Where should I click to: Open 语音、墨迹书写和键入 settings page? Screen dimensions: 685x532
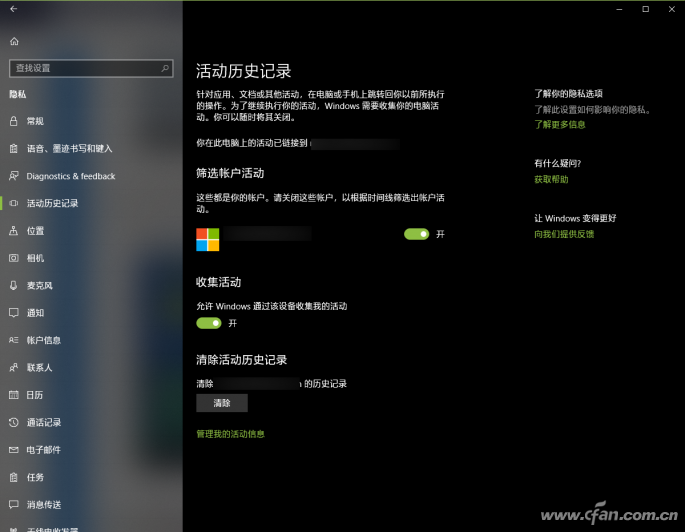pyautogui.click(x=69, y=149)
